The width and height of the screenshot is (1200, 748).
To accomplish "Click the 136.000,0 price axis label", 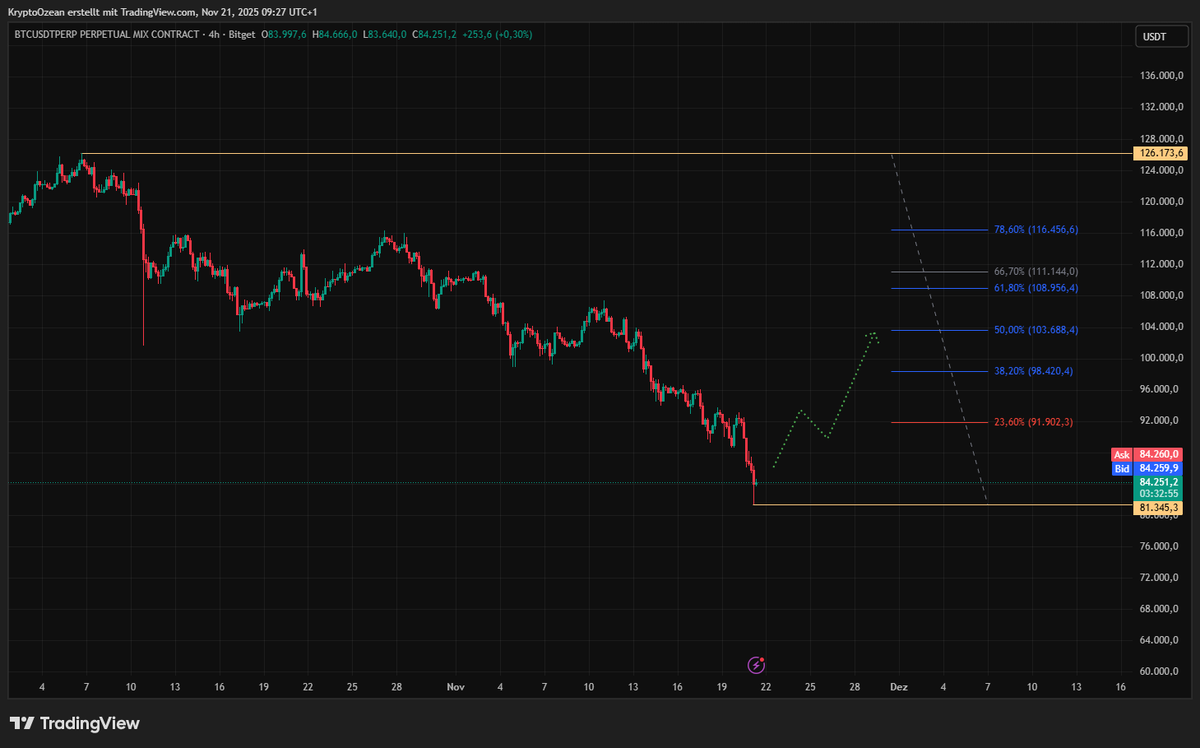I will pyautogui.click(x=1161, y=76).
